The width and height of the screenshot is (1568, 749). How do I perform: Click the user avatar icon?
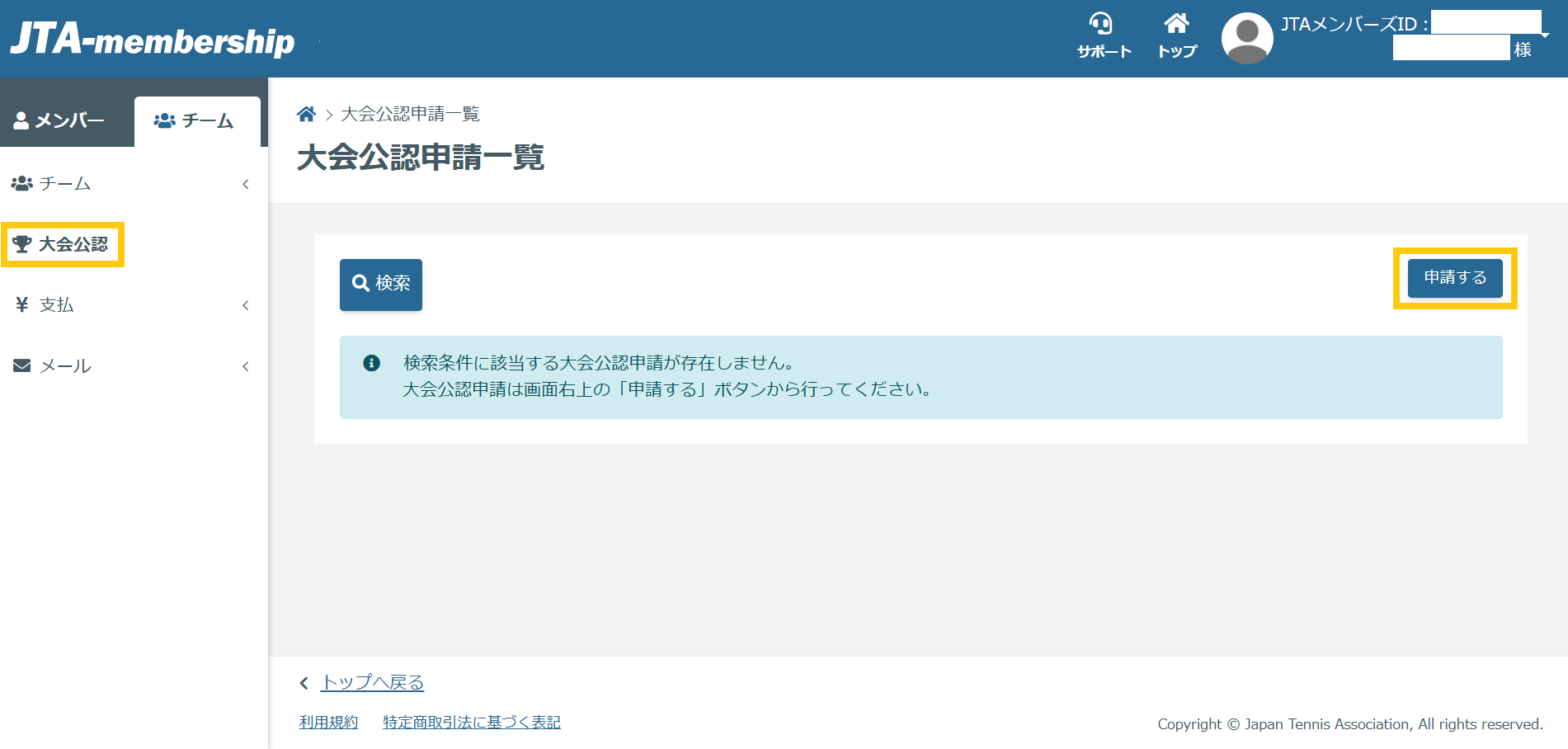[1246, 38]
